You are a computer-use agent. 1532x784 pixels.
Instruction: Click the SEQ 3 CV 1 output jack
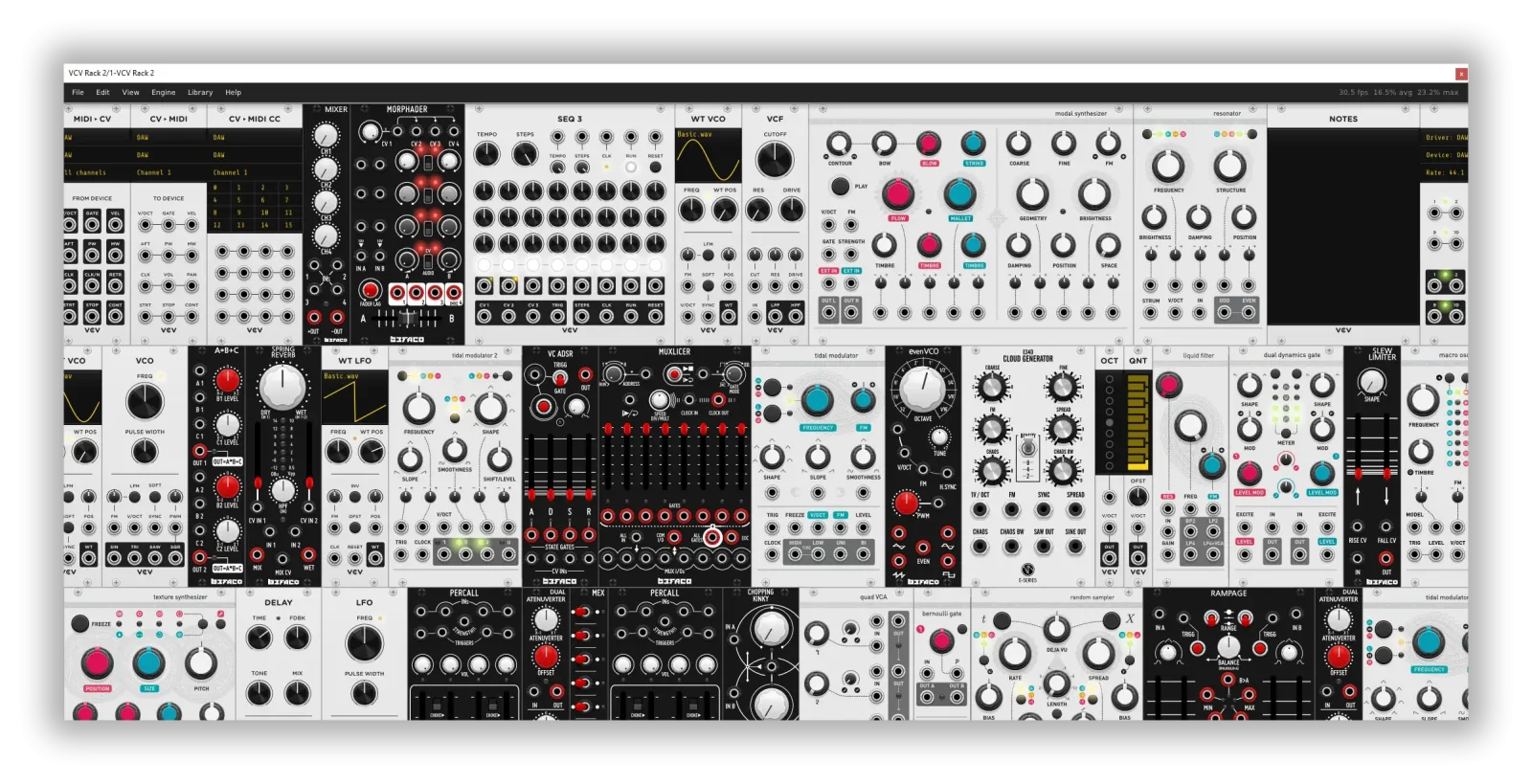pyautogui.click(x=484, y=315)
